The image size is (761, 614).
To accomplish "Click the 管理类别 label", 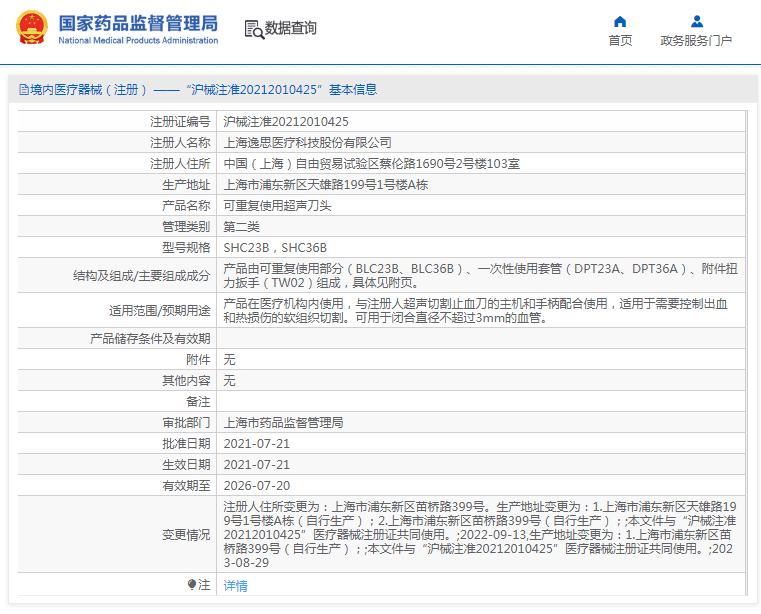I will [186, 227].
